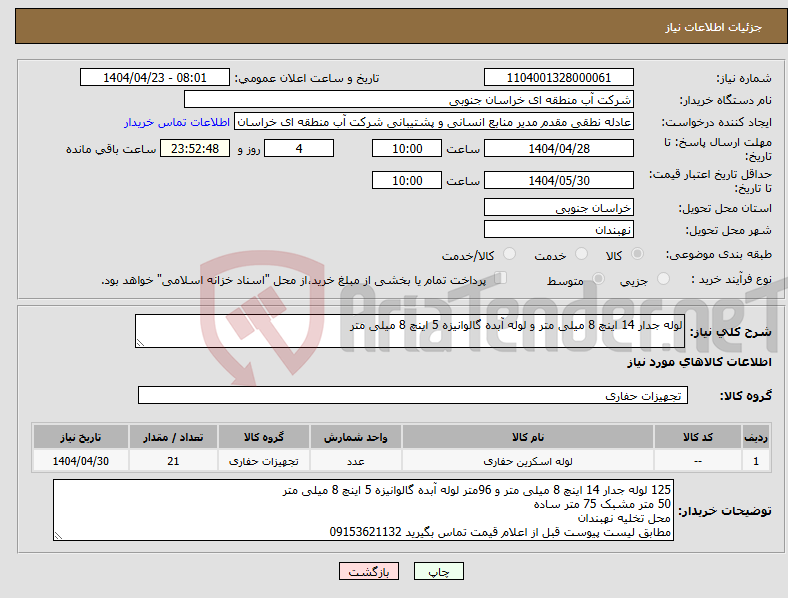Select the خدمت radio button
Image resolution: width=788 pixels, height=598 pixels.
click(581, 254)
